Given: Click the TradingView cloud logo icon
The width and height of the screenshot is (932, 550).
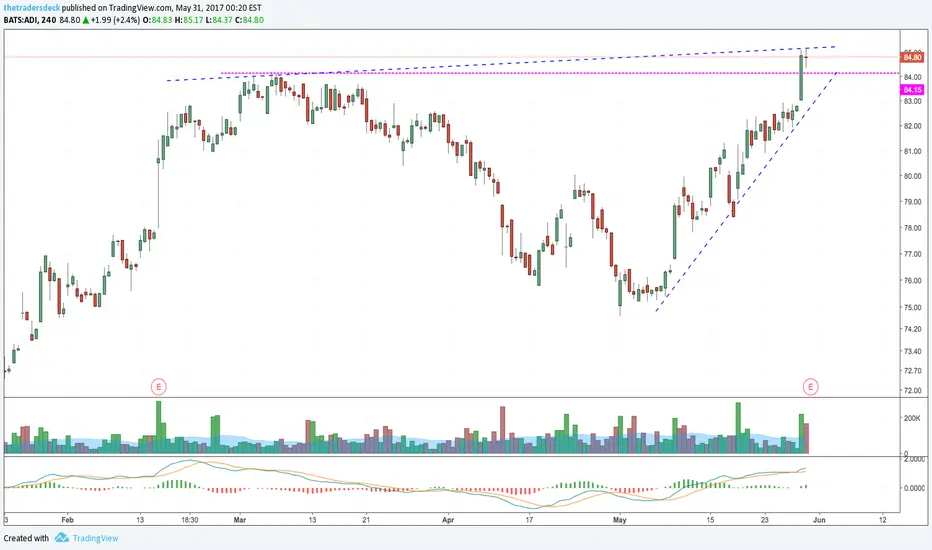Looking at the screenshot, I should [62, 538].
